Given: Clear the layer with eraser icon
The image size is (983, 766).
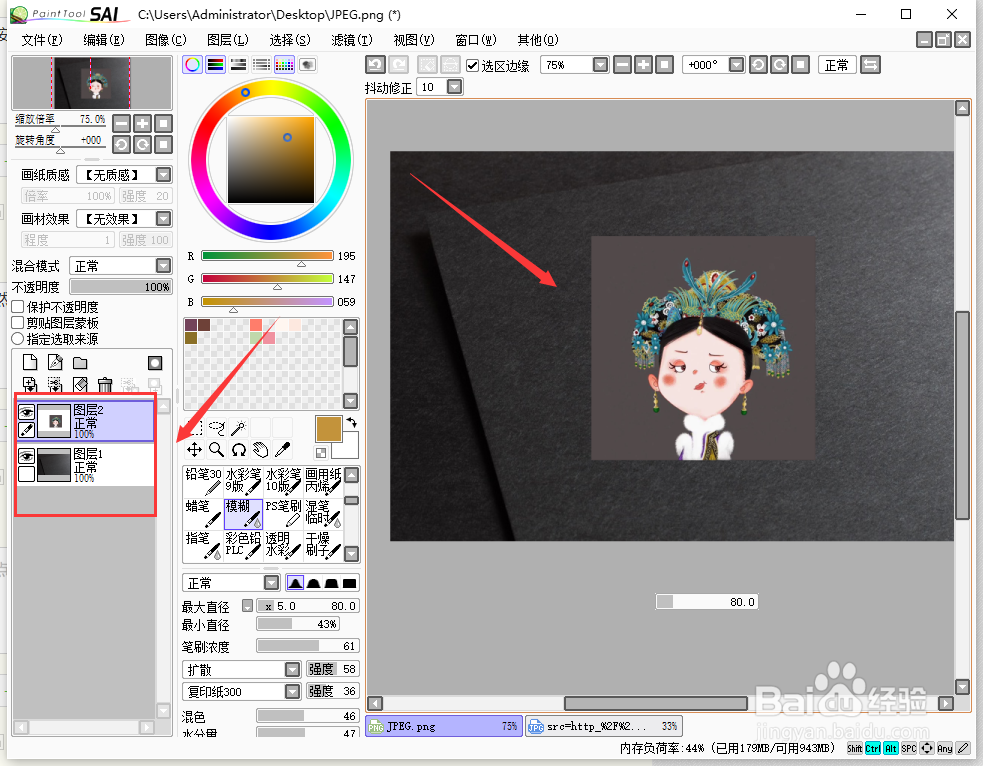Looking at the screenshot, I should pos(80,384).
